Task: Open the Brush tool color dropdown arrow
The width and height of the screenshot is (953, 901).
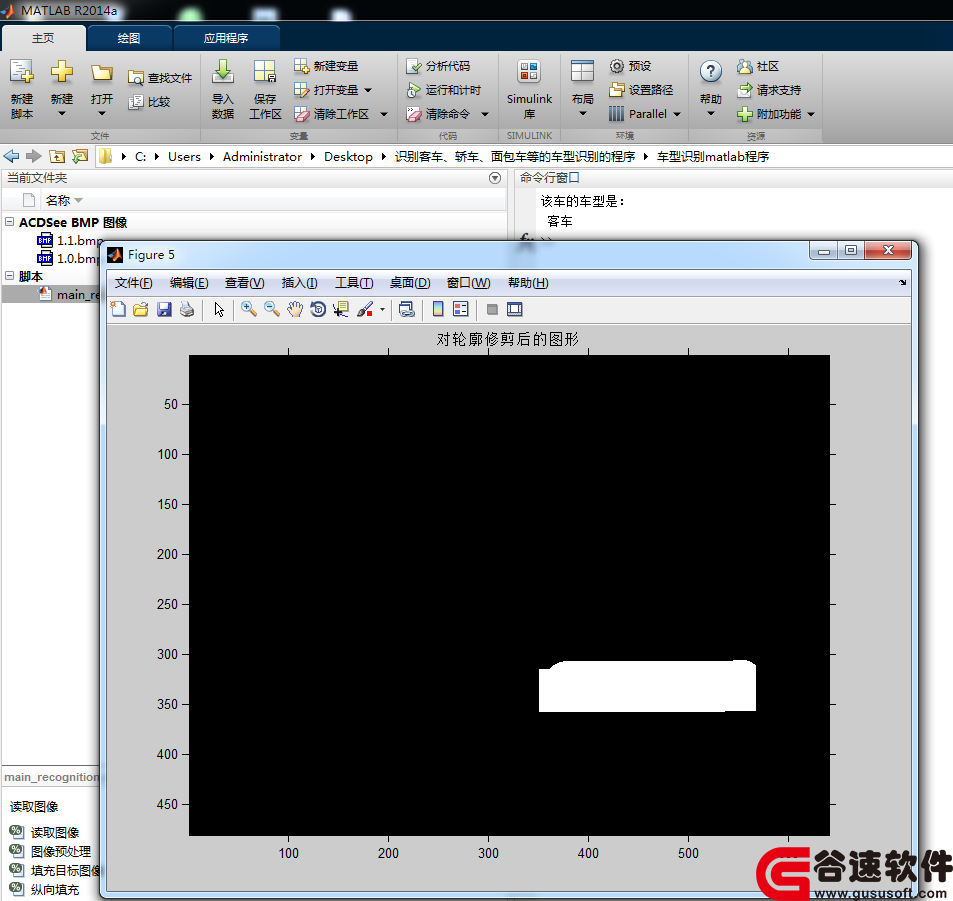Action: pyautogui.click(x=382, y=309)
